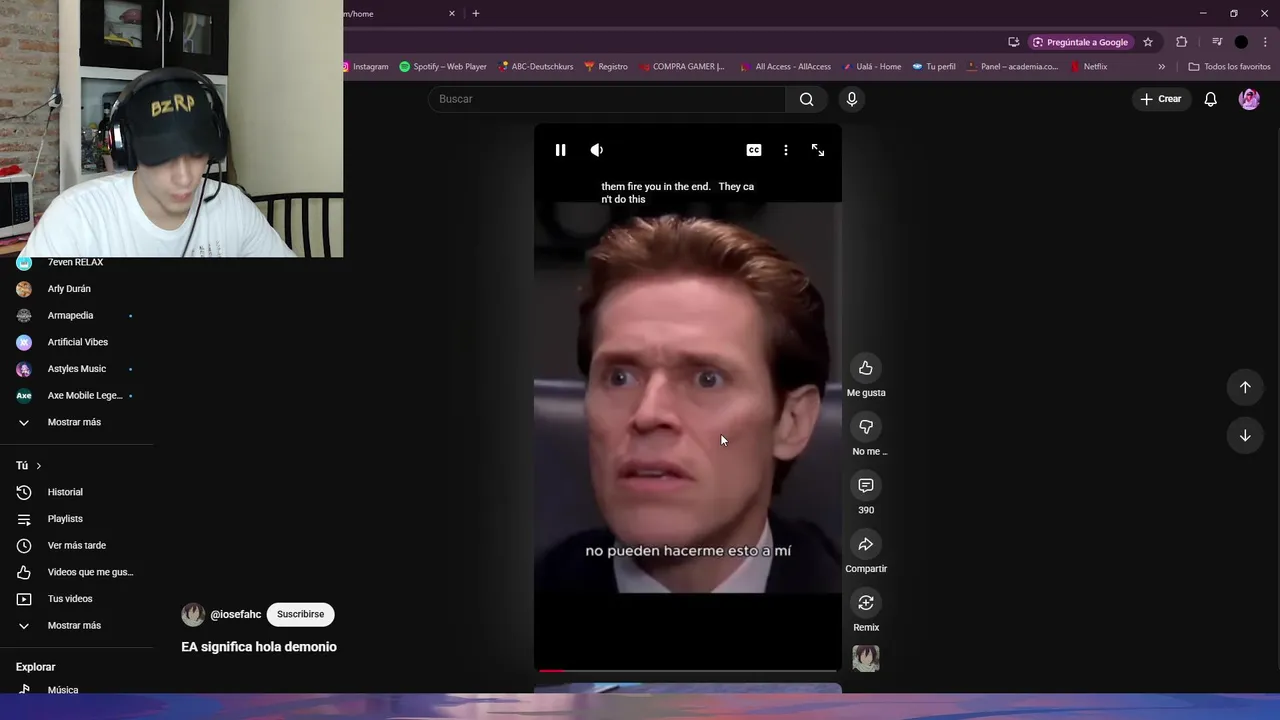
Task: Click the install app icon in address bar
Action: (x=1014, y=42)
